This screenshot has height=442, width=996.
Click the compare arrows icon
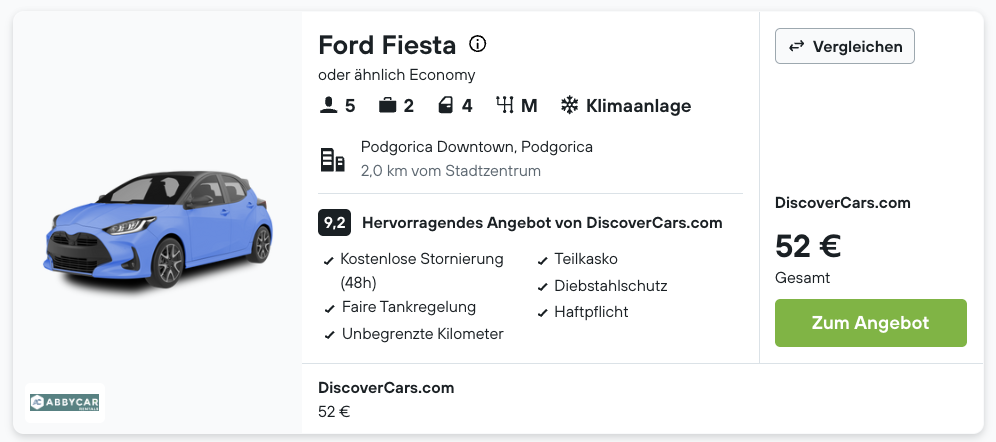pos(797,46)
